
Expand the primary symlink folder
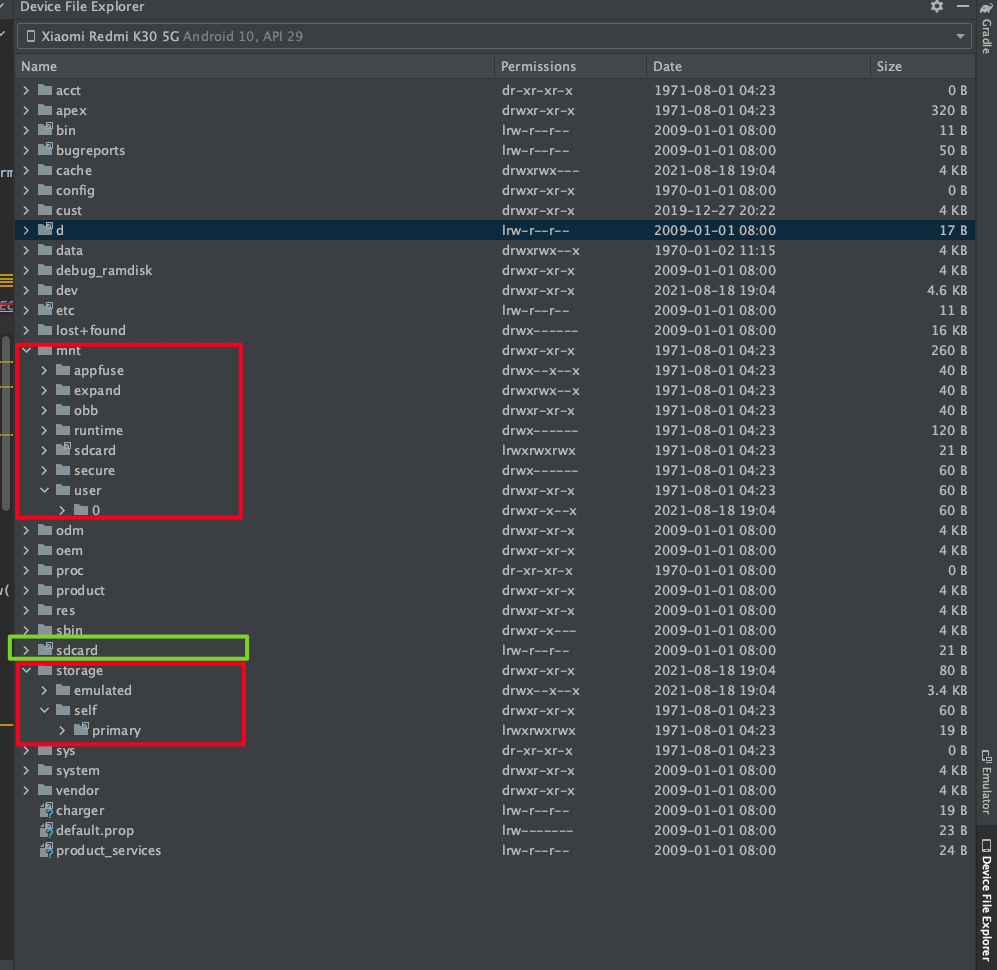(62, 730)
